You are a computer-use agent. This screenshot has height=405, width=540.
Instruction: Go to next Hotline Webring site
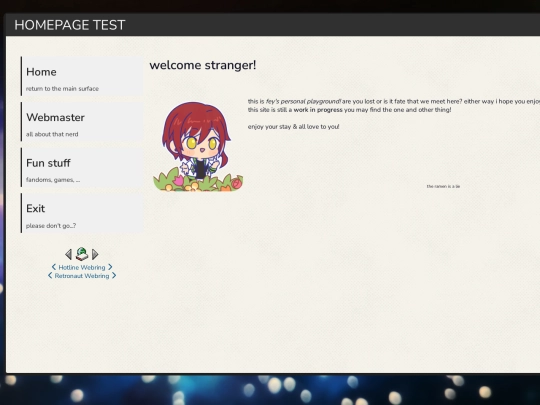click(x=110, y=267)
